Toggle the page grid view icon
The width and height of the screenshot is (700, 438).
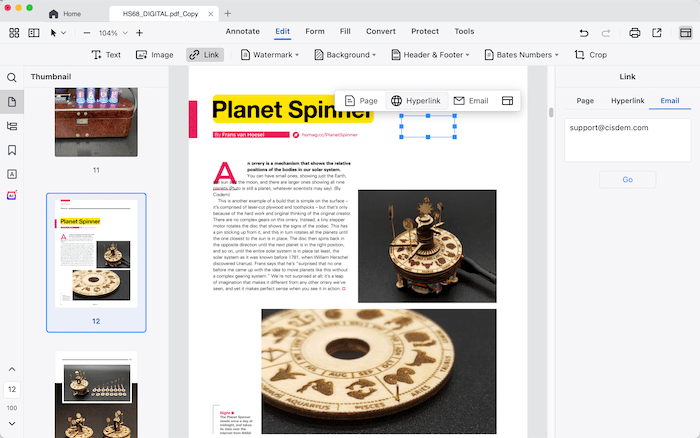[x=14, y=32]
